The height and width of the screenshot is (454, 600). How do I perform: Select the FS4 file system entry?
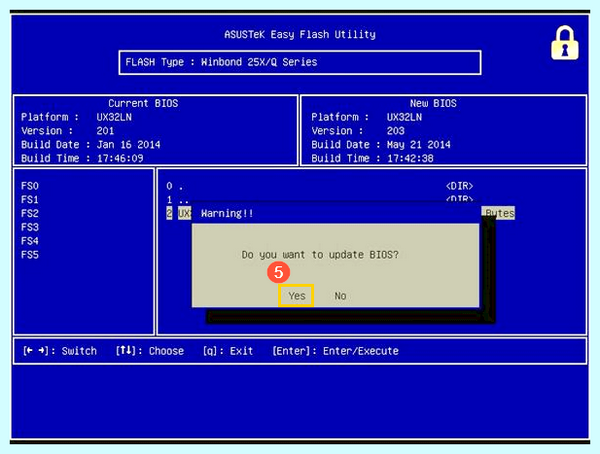[x=30, y=241]
